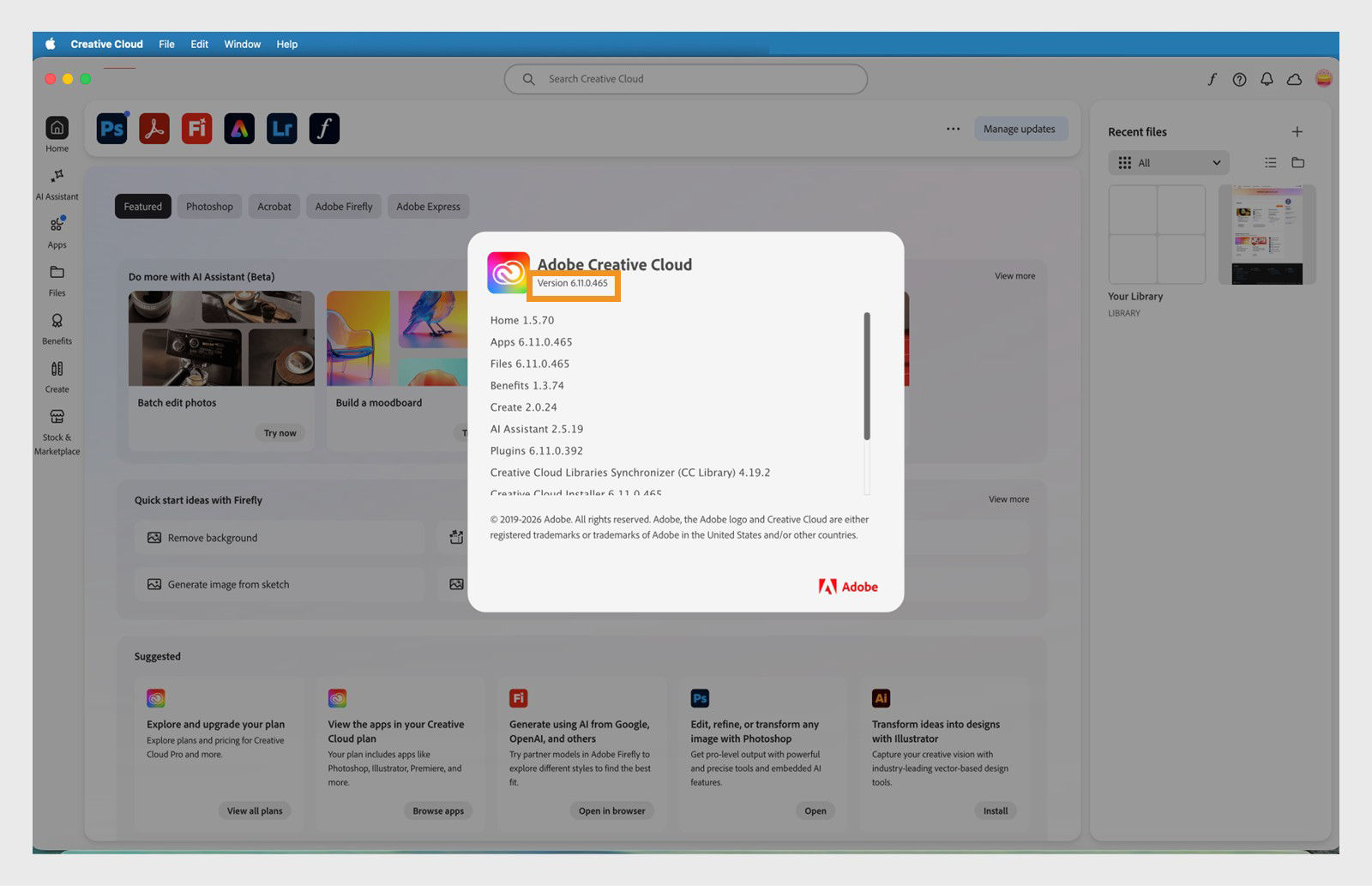Launch the Acrobat app icon
The width and height of the screenshot is (1372, 886).
pos(154,129)
